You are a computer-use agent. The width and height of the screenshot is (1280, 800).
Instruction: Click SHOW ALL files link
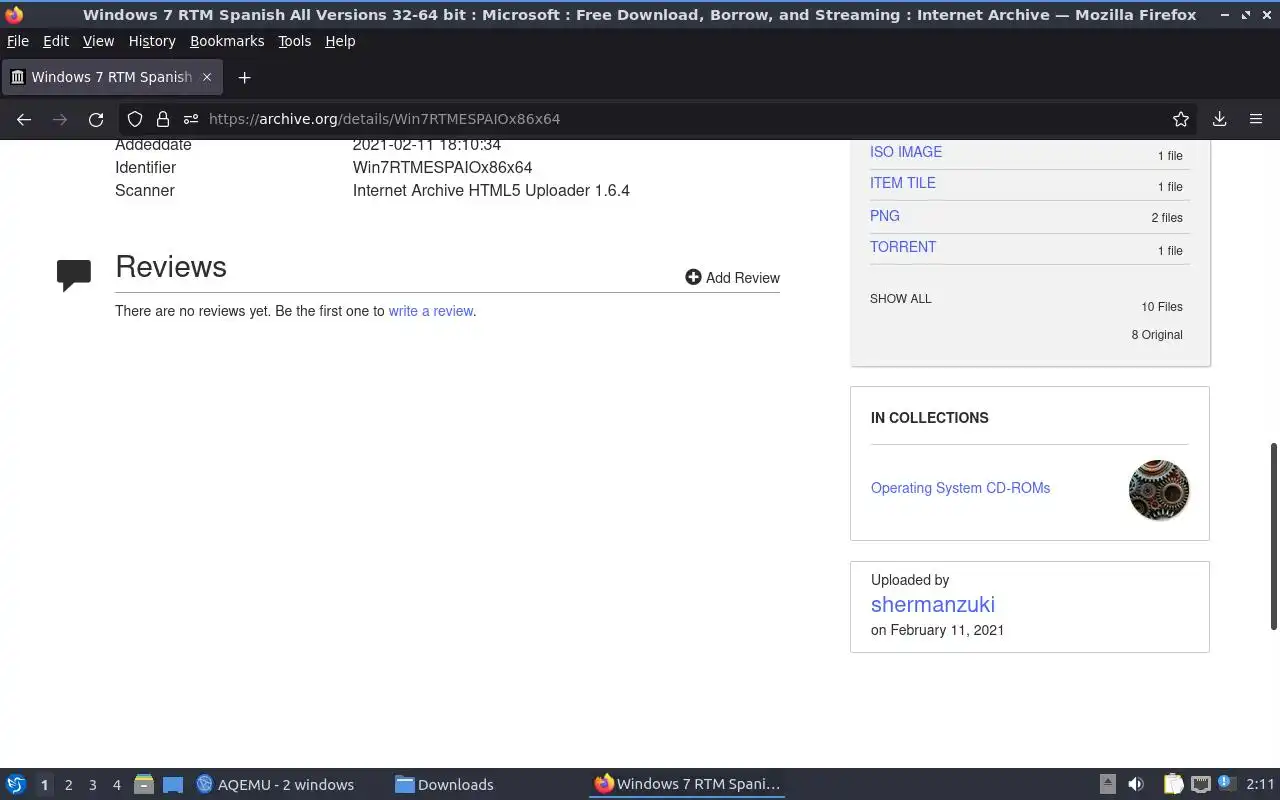[900, 299]
